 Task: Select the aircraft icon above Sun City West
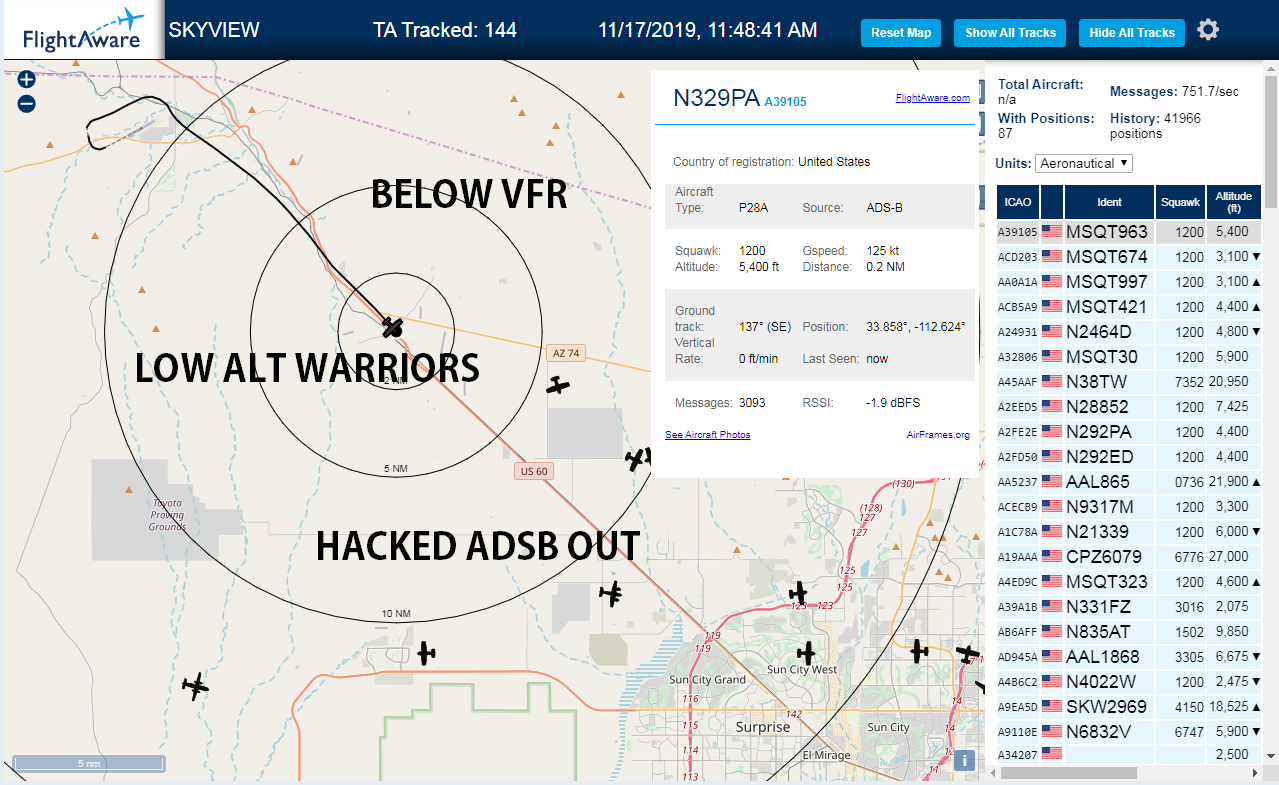(x=797, y=592)
